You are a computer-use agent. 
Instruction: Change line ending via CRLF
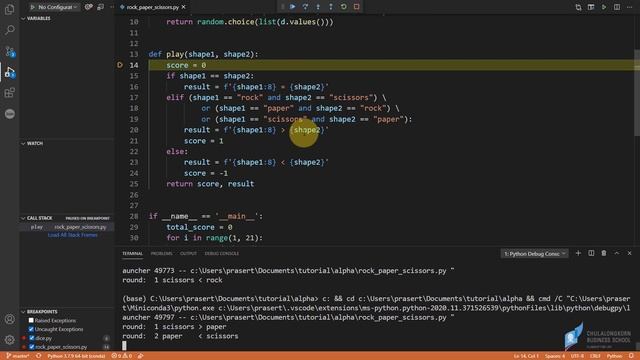tap(595, 356)
